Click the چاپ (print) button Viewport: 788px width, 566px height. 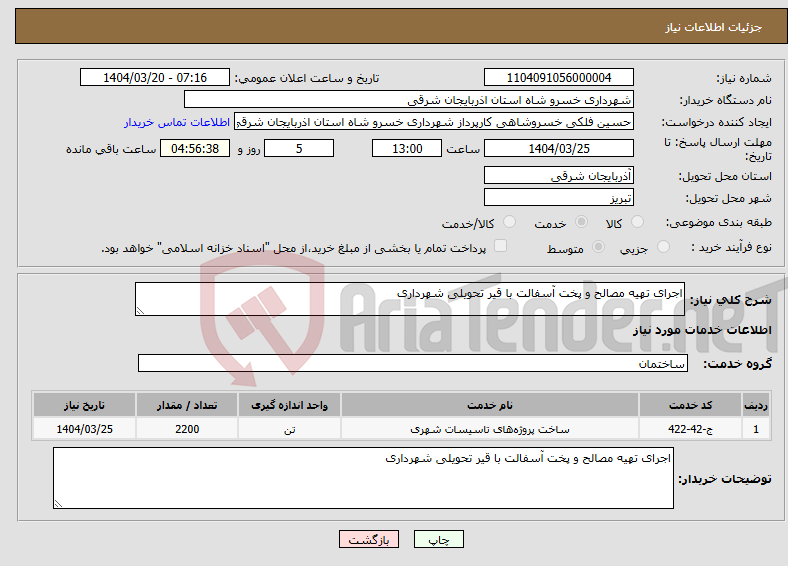coord(439,539)
